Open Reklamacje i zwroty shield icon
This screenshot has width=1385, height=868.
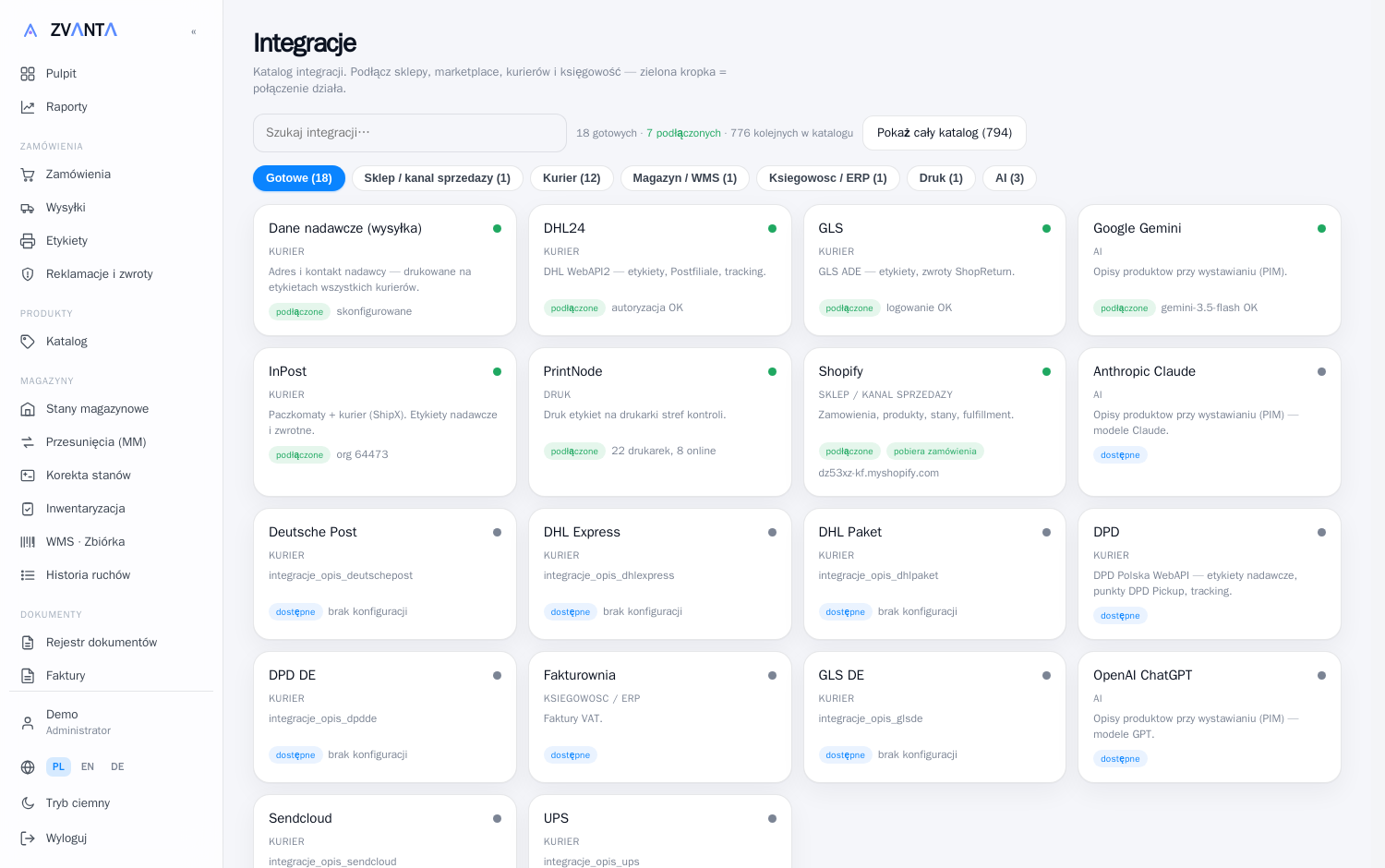[x=28, y=274]
